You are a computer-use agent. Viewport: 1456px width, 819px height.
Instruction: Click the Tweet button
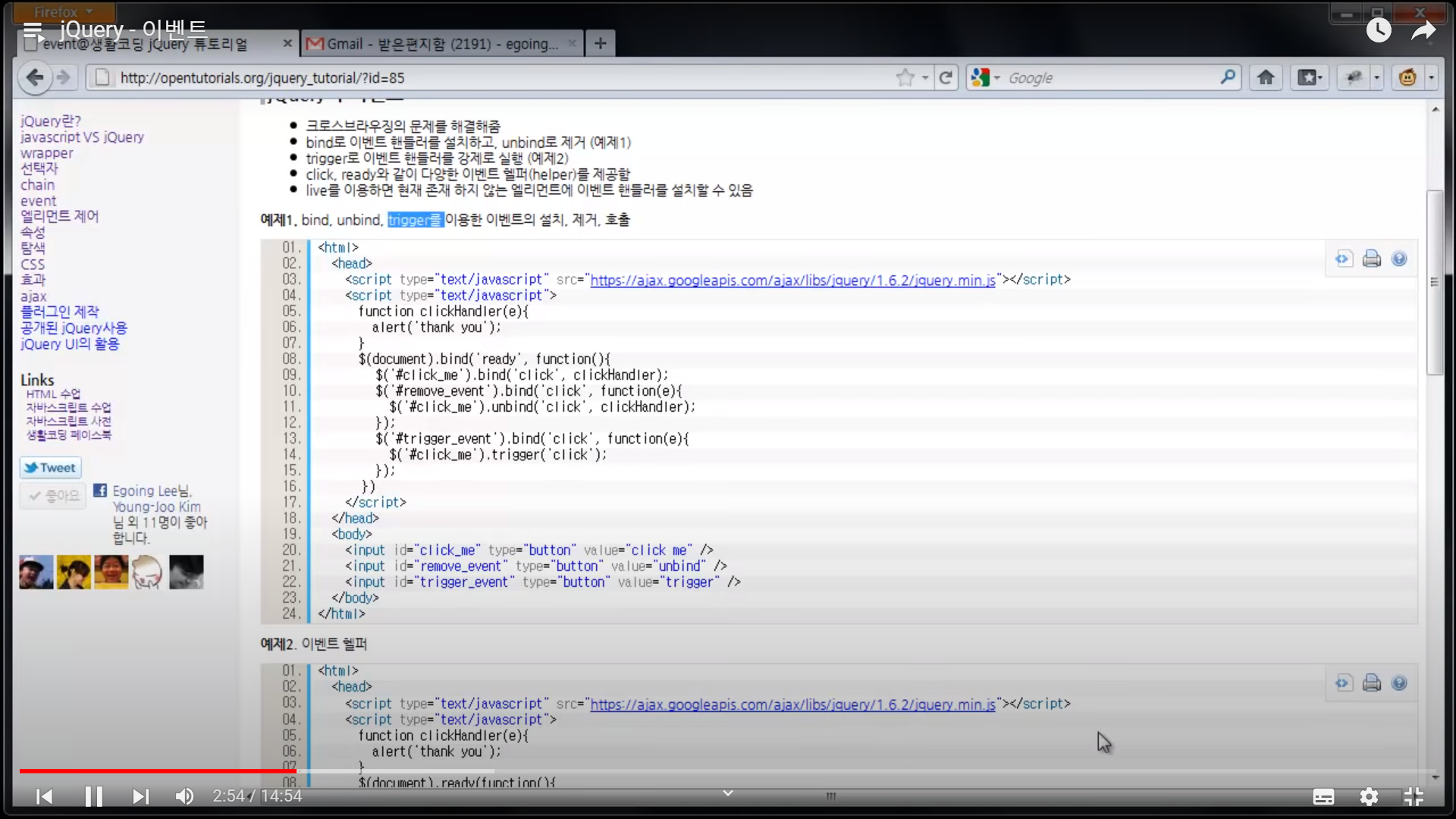pos(50,468)
